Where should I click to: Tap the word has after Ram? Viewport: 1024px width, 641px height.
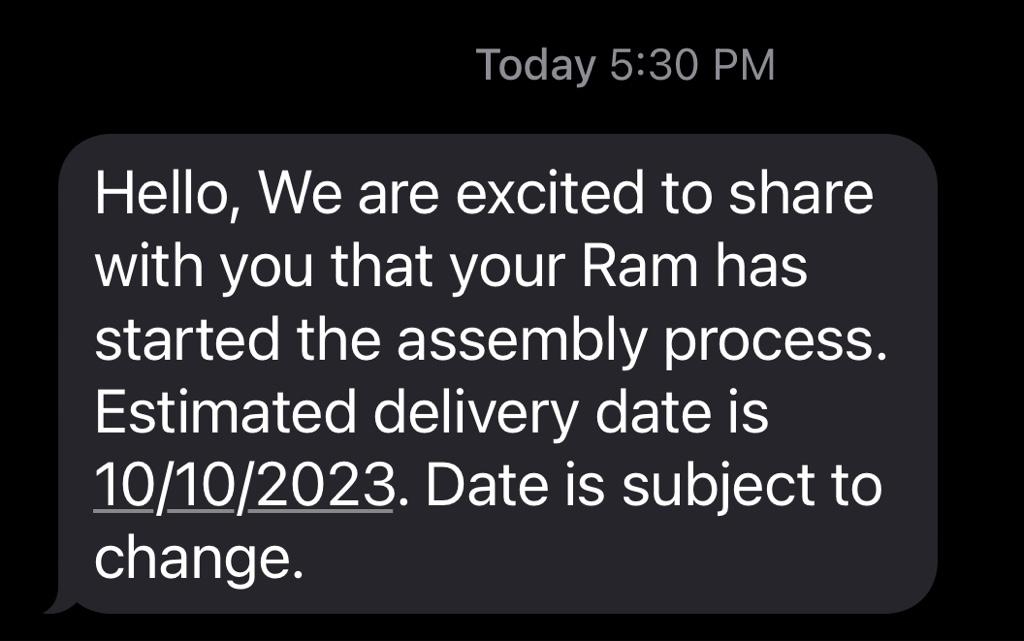tap(761, 266)
